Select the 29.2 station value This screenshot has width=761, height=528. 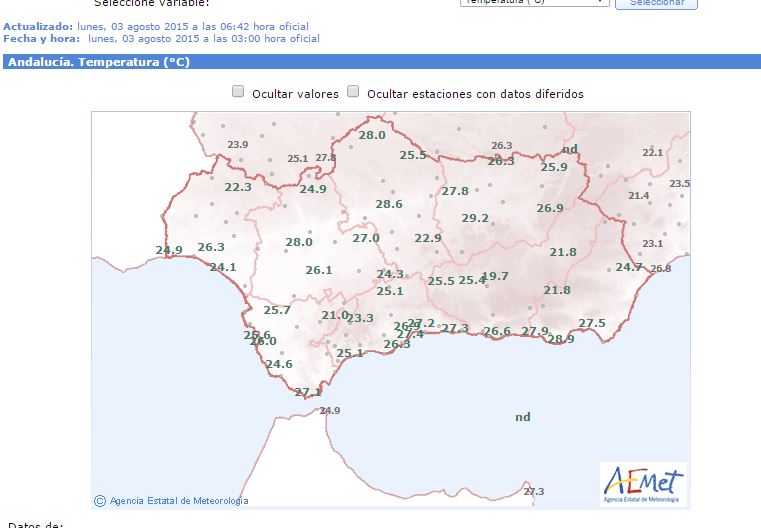(475, 218)
